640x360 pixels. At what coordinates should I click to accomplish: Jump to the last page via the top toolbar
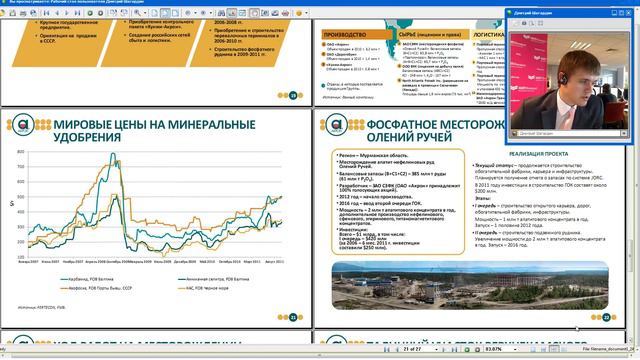pyautogui.click(x=77, y=13)
